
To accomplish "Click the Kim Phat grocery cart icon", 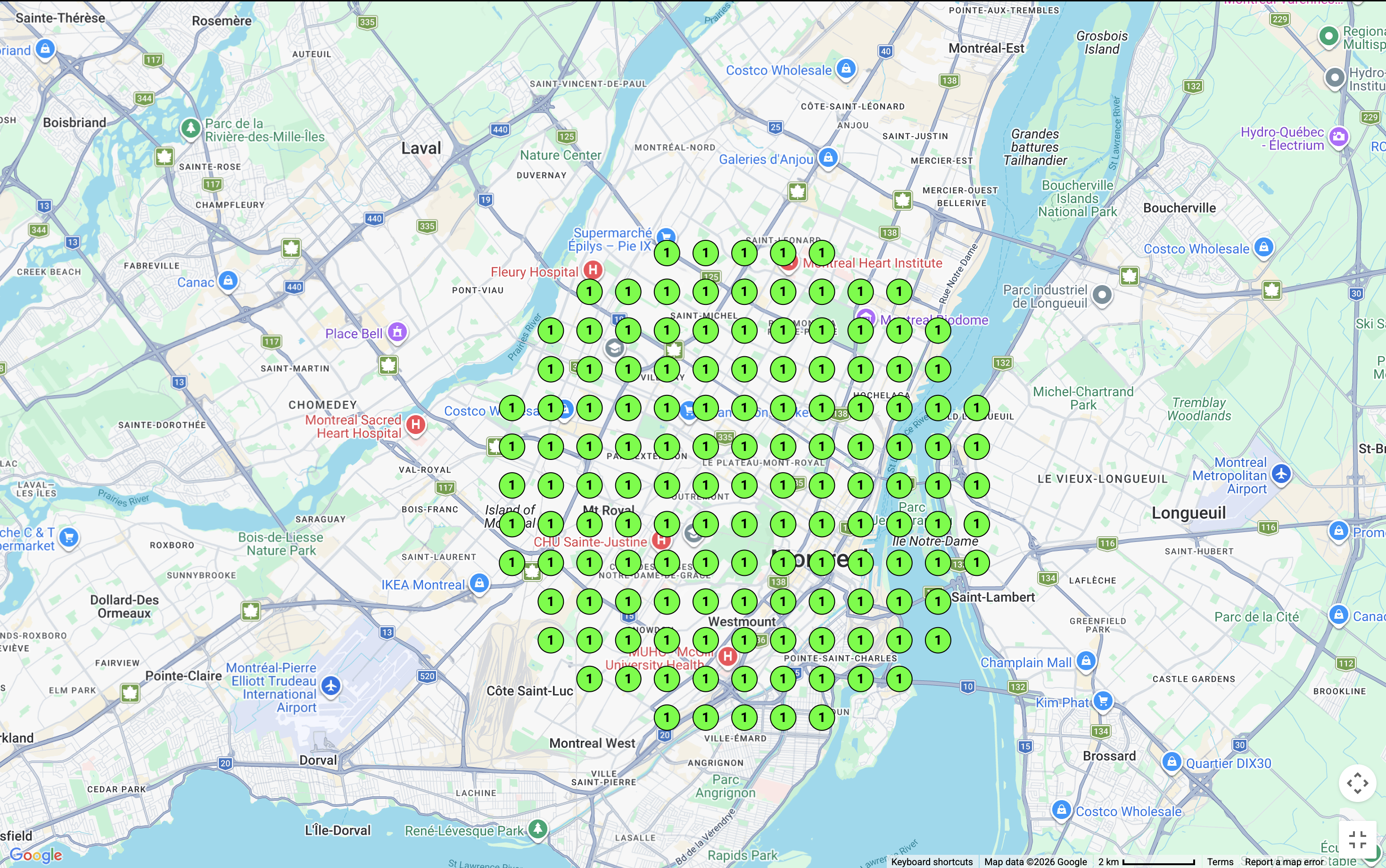I will point(1103,701).
